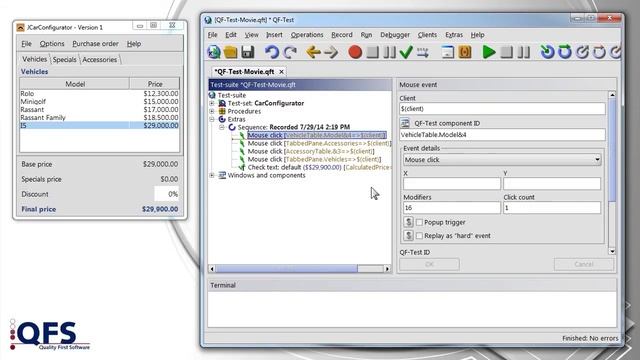Click the pause test run icon
The width and height of the screenshot is (640, 360).
pos(524,52)
